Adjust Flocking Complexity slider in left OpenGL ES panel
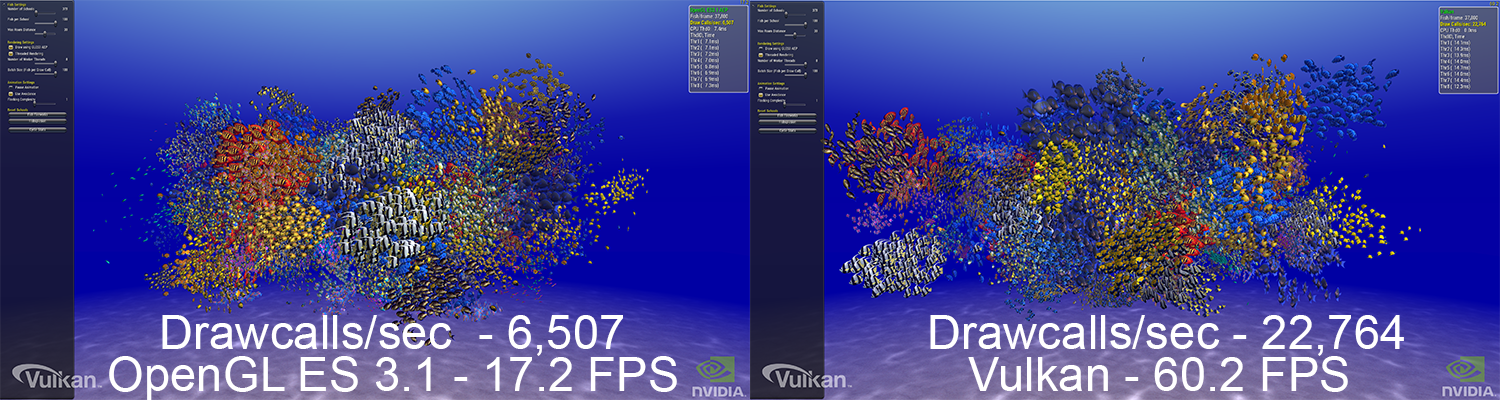 43,104
